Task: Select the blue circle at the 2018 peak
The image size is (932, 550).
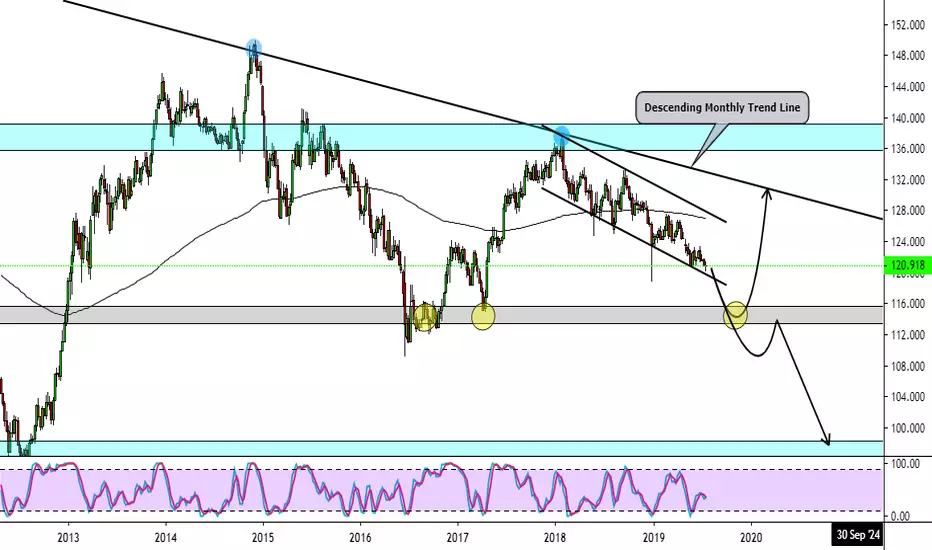Action: [561, 136]
